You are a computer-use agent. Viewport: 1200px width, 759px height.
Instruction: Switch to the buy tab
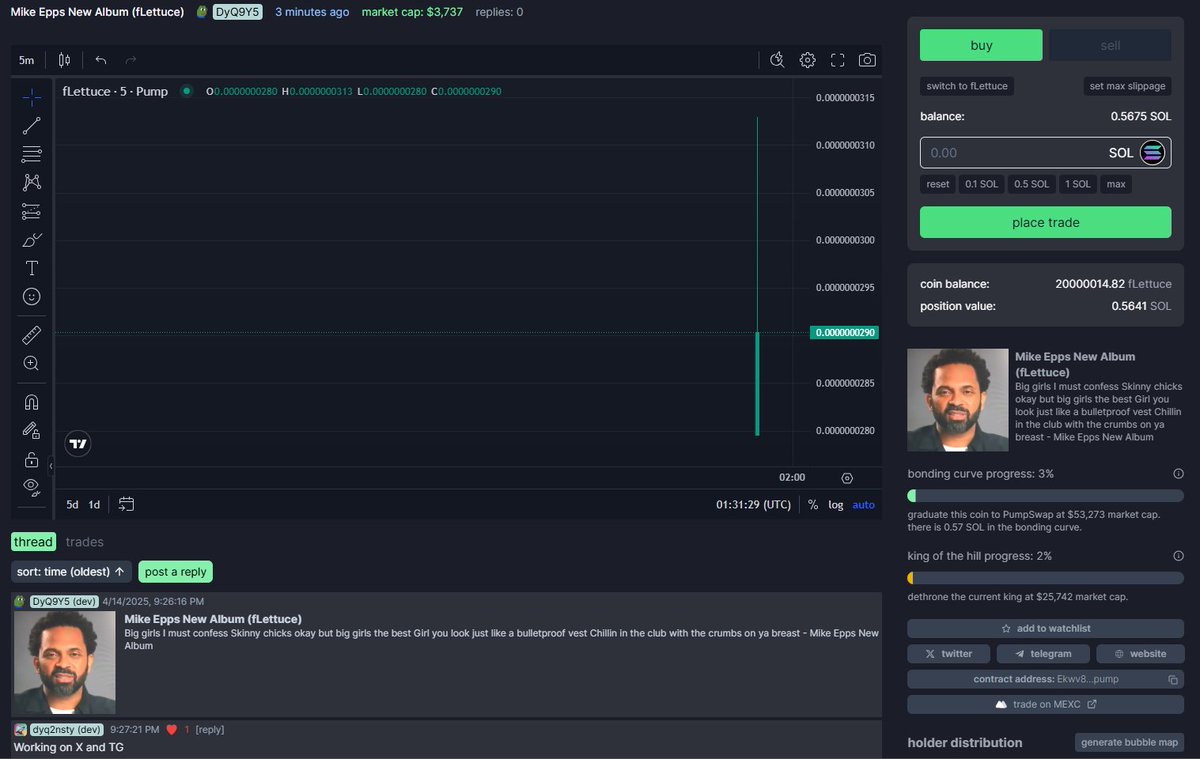click(981, 45)
